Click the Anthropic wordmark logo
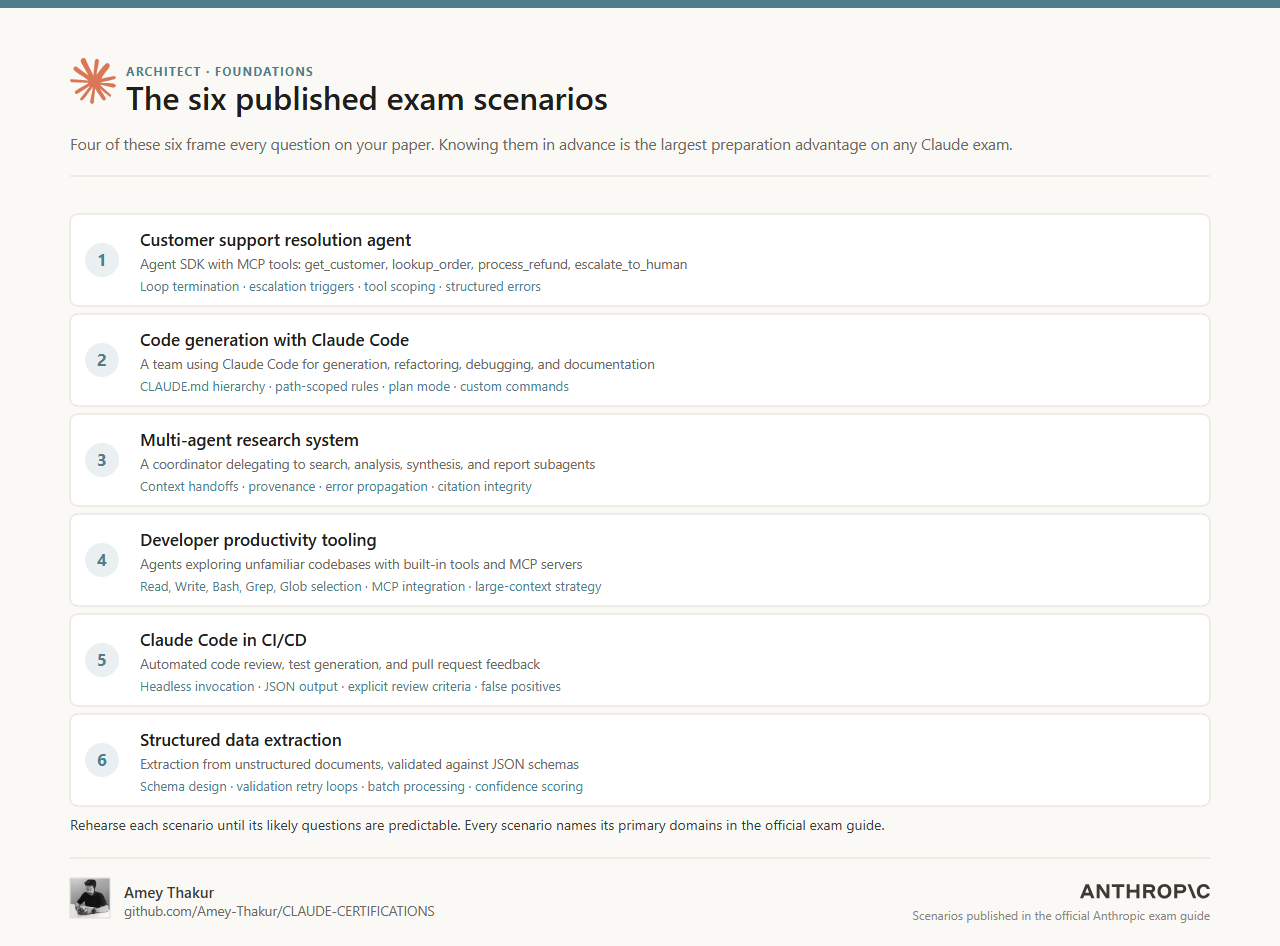This screenshot has width=1280, height=946. tap(1145, 891)
